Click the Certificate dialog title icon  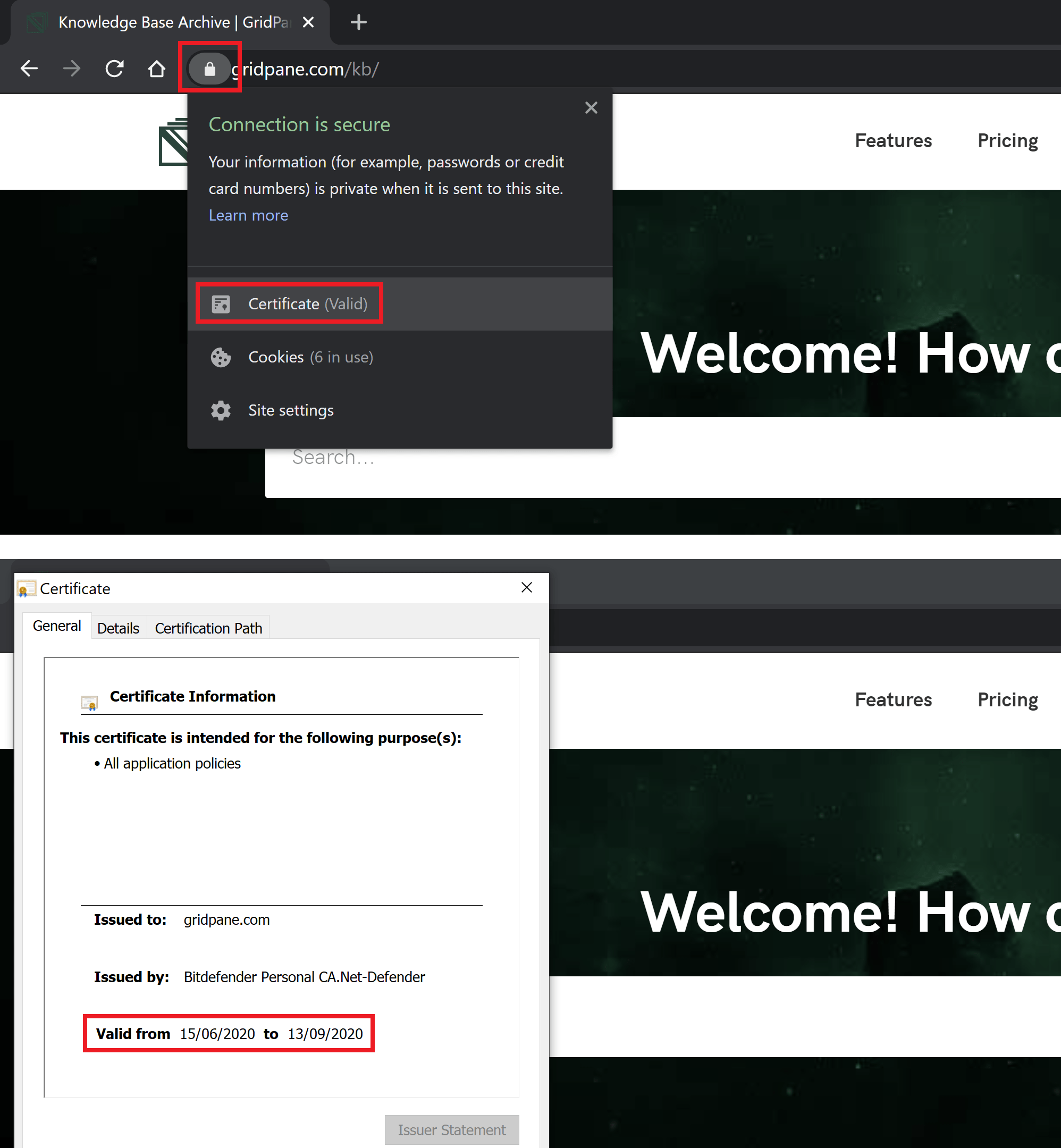click(27, 589)
